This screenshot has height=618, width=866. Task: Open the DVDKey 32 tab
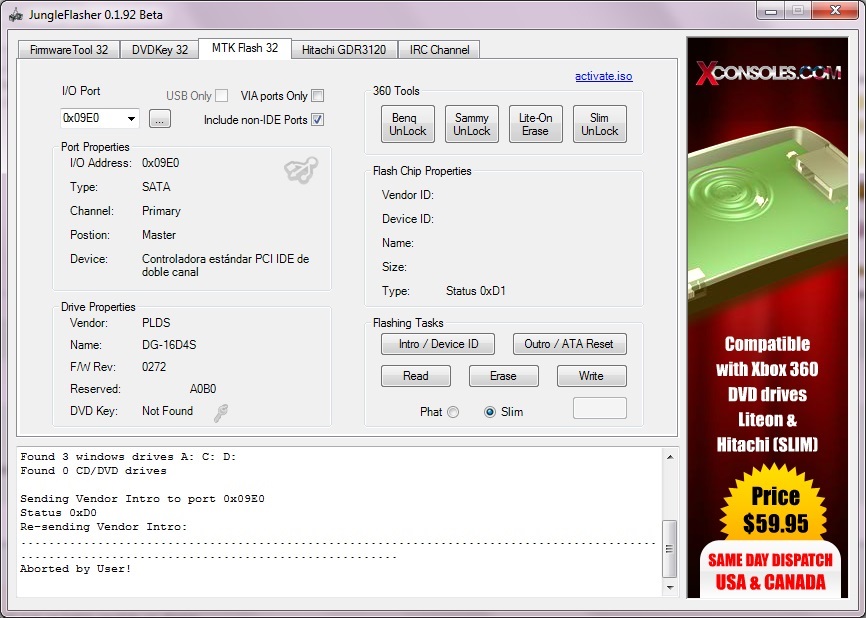click(x=160, y=50)
